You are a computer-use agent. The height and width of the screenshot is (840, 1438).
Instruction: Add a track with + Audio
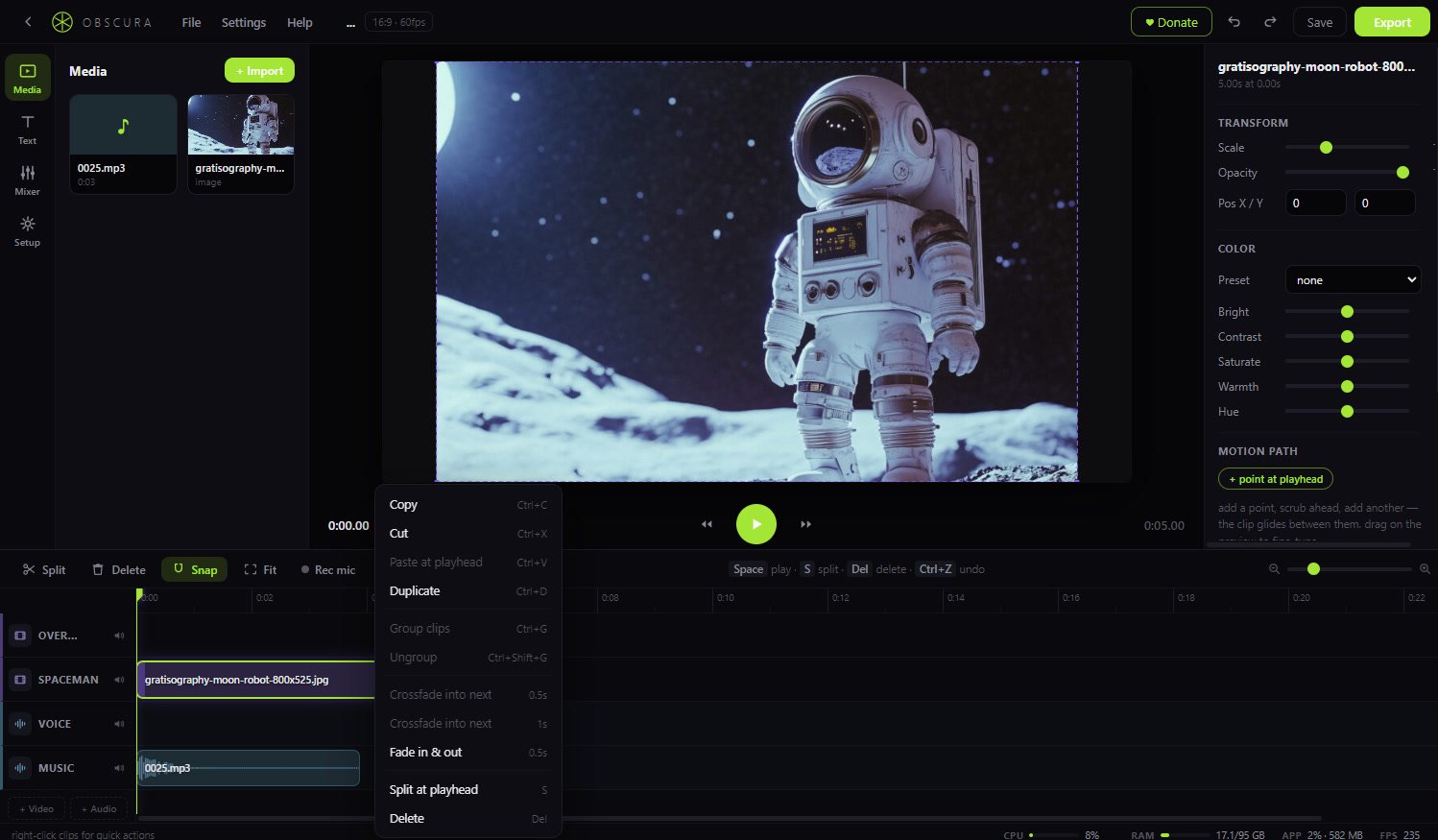point(98,808)
